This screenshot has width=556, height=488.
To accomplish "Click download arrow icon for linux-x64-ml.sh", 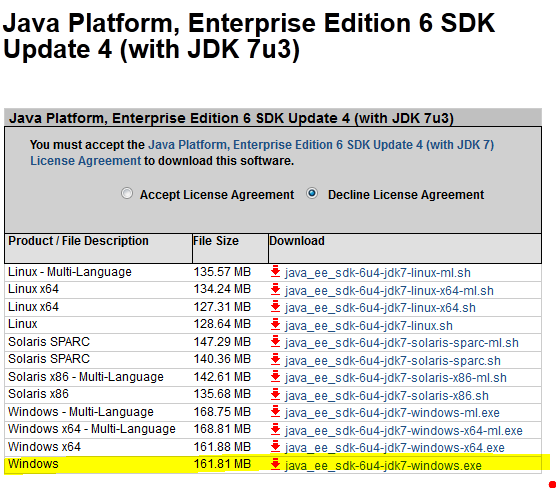I will [x=276, y=289].
